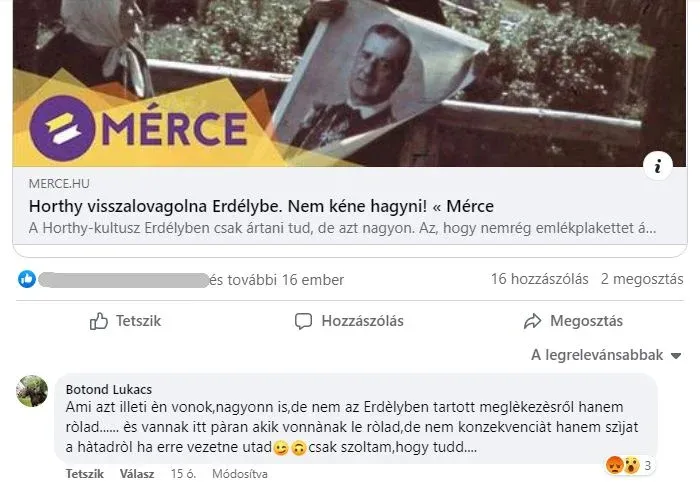Open the Mérce logo in article image
Screen dimensions: 700x488
[138, 128]
